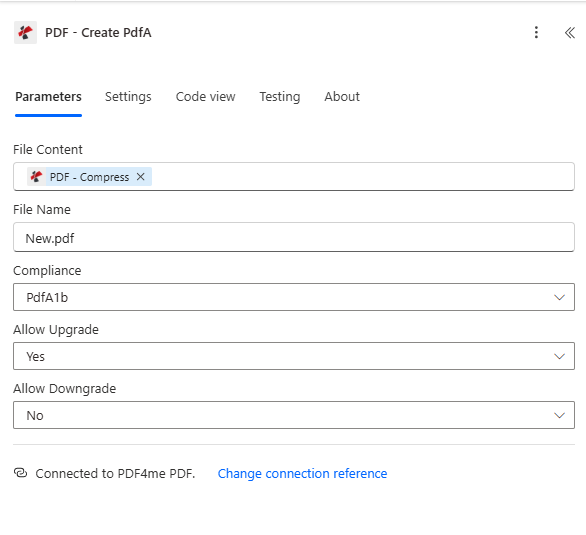
Task: Click the connection link icon
Action: click(21, 473)
